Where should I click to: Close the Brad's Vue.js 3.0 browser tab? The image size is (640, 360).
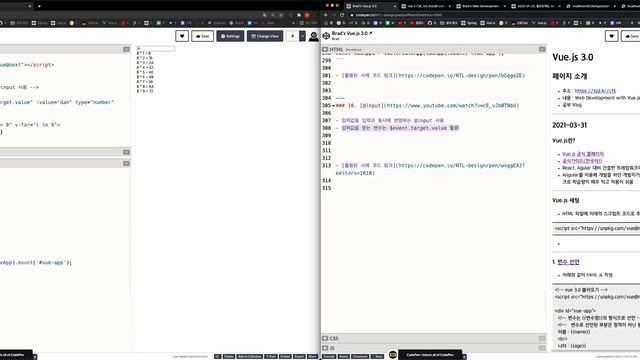pyautogui.click(x=395, y=6)
